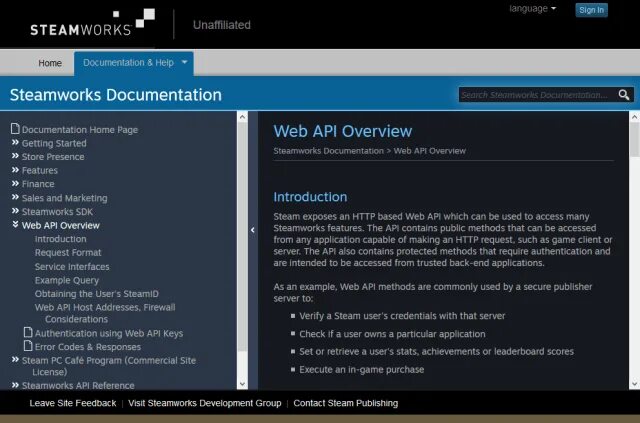The width and height of the screenshot is (640, 423).
Task: Jump to Introduction in the sidebar
Action: coord(60,239)
